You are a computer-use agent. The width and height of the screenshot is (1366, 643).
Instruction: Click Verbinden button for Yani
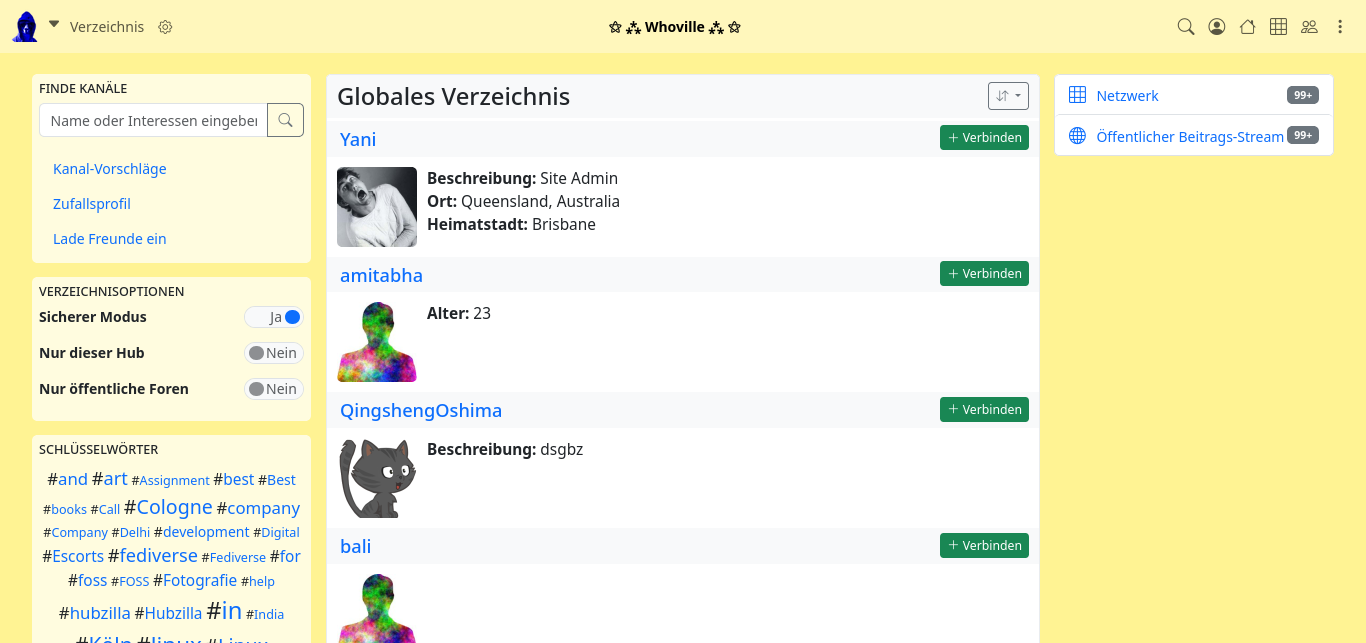pos(984,138)
